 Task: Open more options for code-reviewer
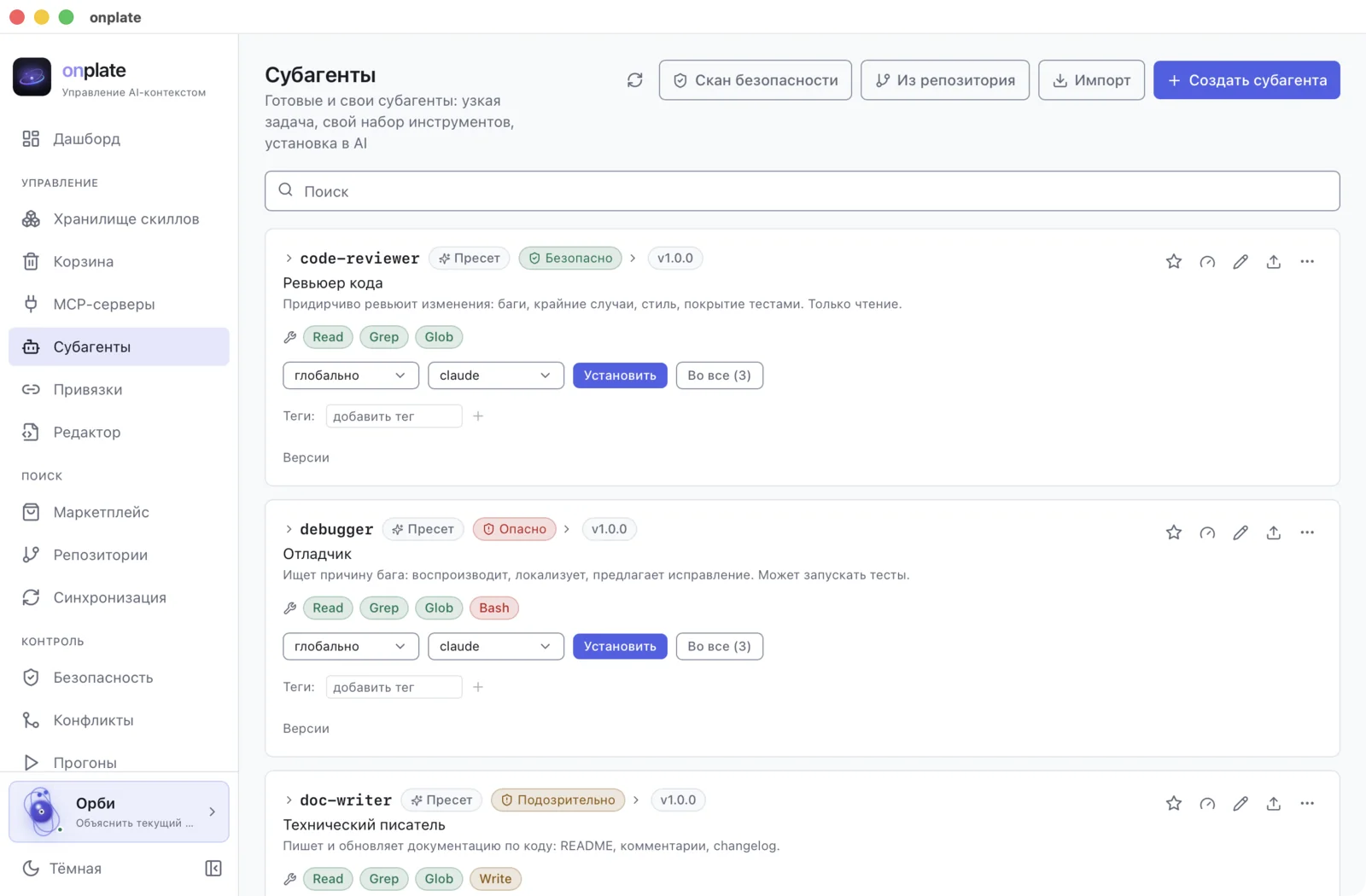[1307, 262]
